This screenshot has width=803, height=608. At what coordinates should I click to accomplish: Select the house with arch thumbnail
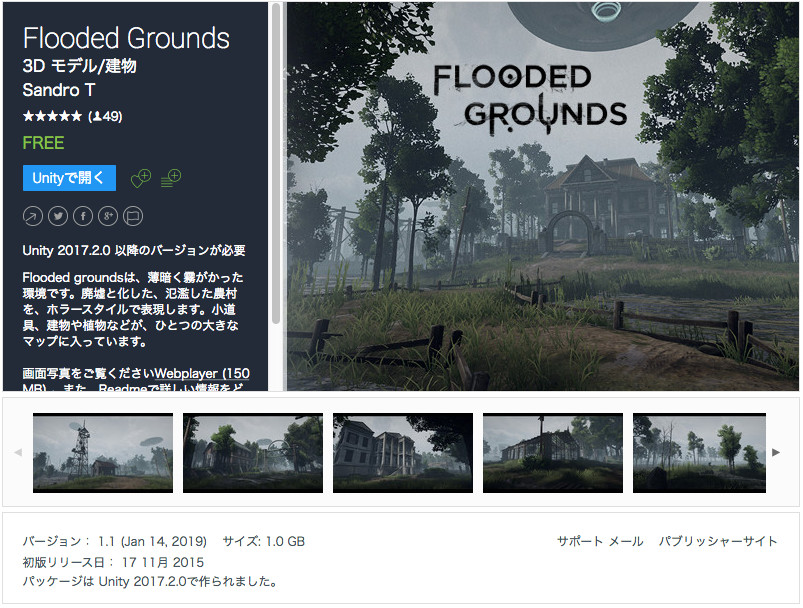(253, 453)
